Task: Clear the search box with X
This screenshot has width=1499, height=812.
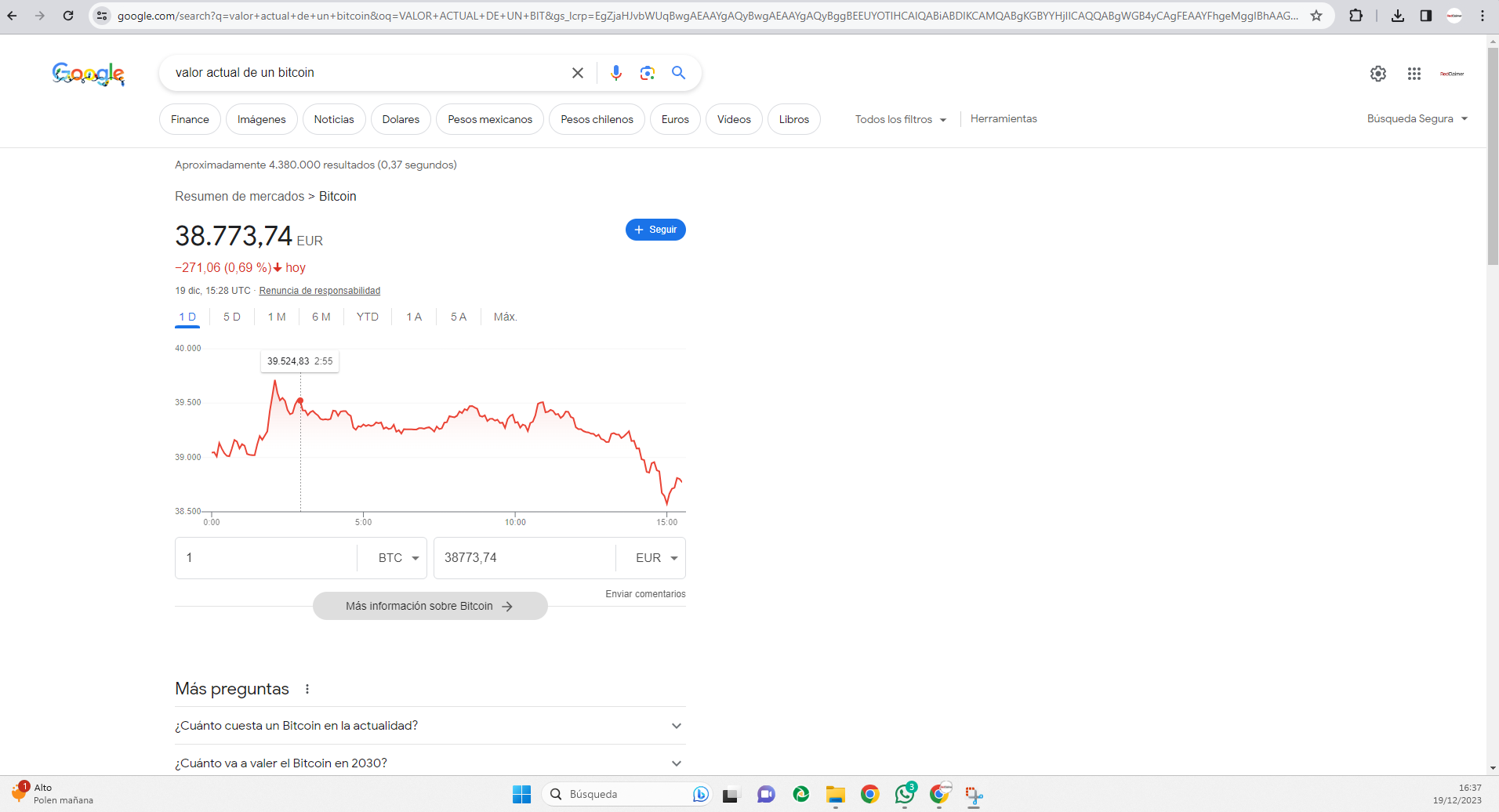Action: [x=578, y=73]
